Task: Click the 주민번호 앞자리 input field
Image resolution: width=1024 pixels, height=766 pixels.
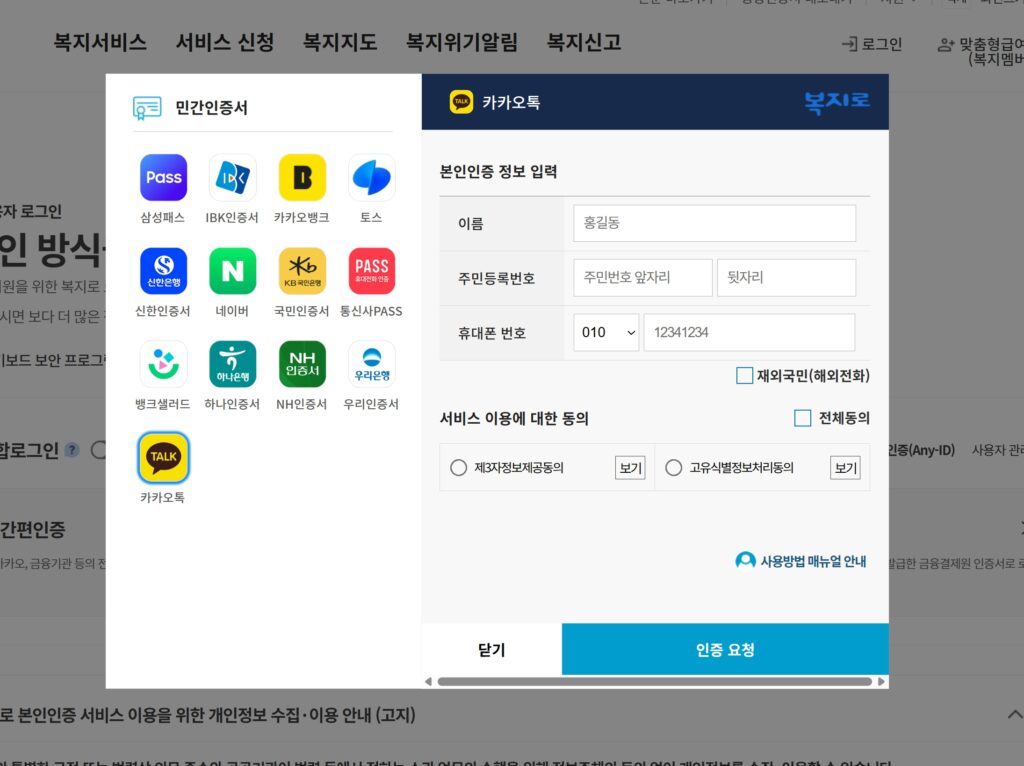Action: pos(643,278)
